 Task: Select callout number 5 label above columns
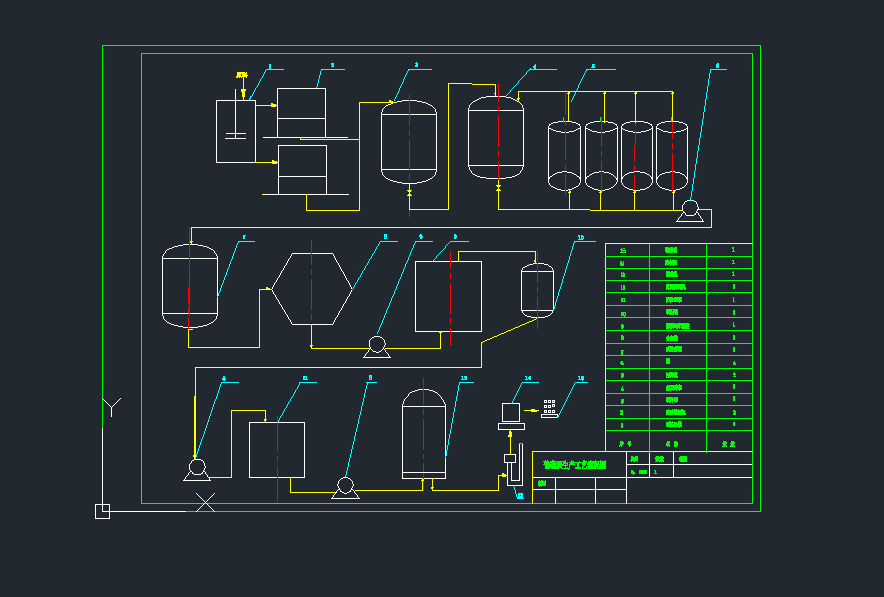(x=593, y=67)
